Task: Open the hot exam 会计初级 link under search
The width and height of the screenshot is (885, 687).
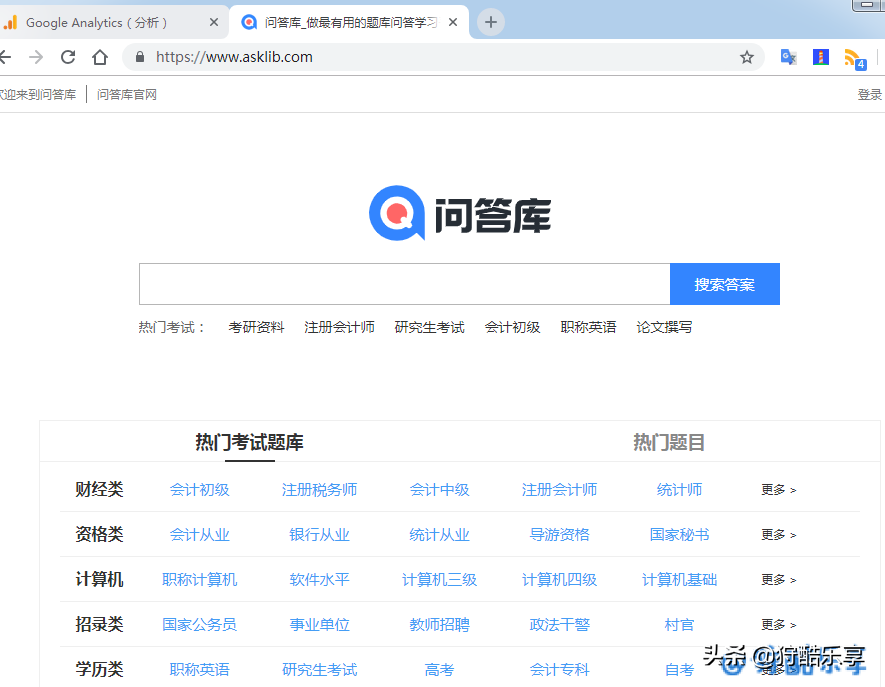Action: tap(512, 327)
